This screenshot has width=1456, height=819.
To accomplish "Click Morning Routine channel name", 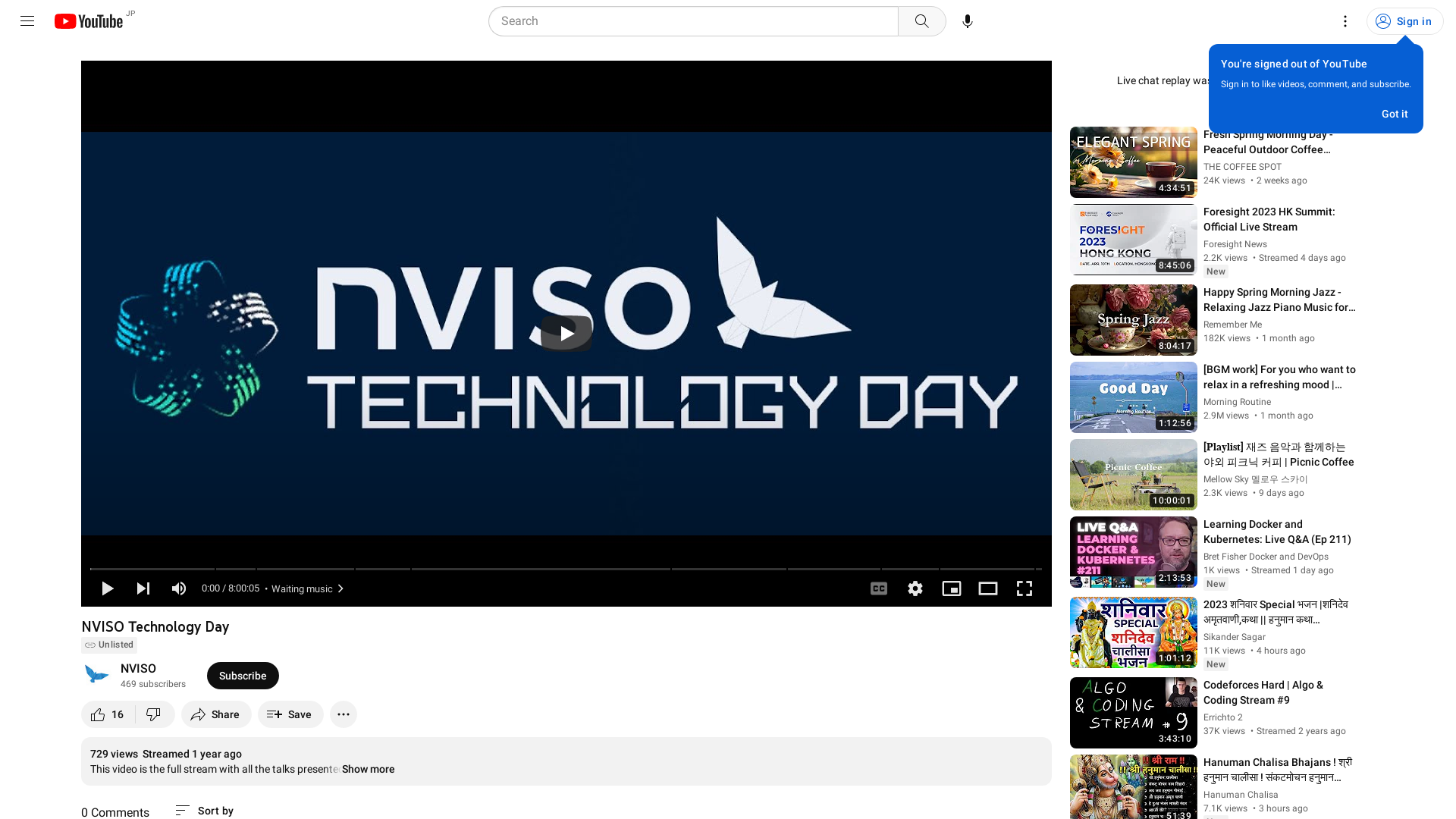I will 1237,402.
